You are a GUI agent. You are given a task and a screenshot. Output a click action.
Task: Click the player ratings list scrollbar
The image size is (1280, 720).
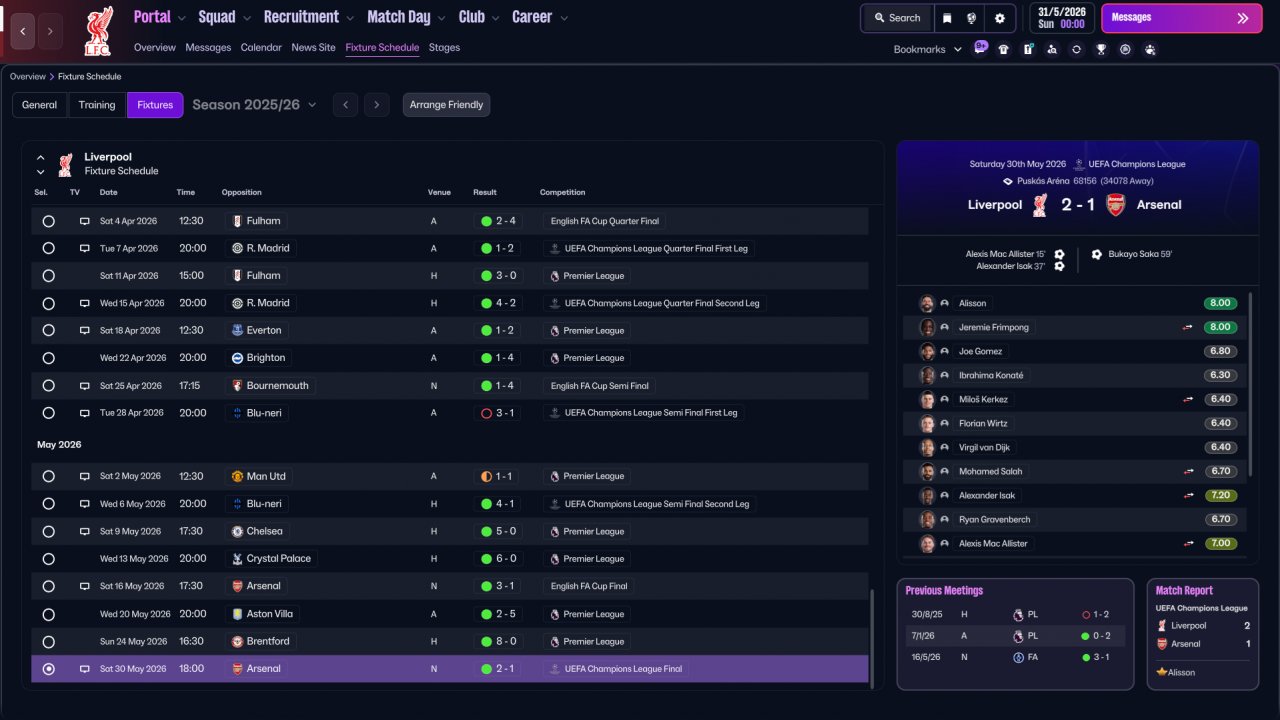(1250, 384)
